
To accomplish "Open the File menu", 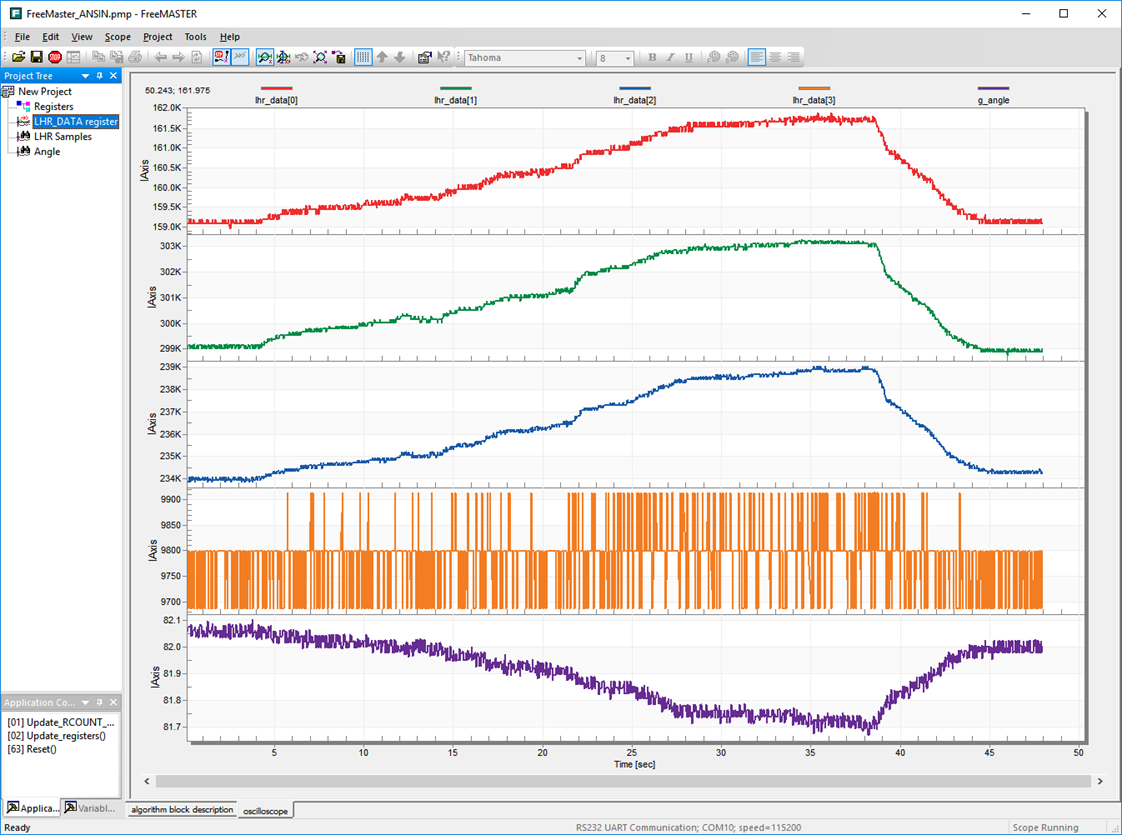I will pos(22,36).
